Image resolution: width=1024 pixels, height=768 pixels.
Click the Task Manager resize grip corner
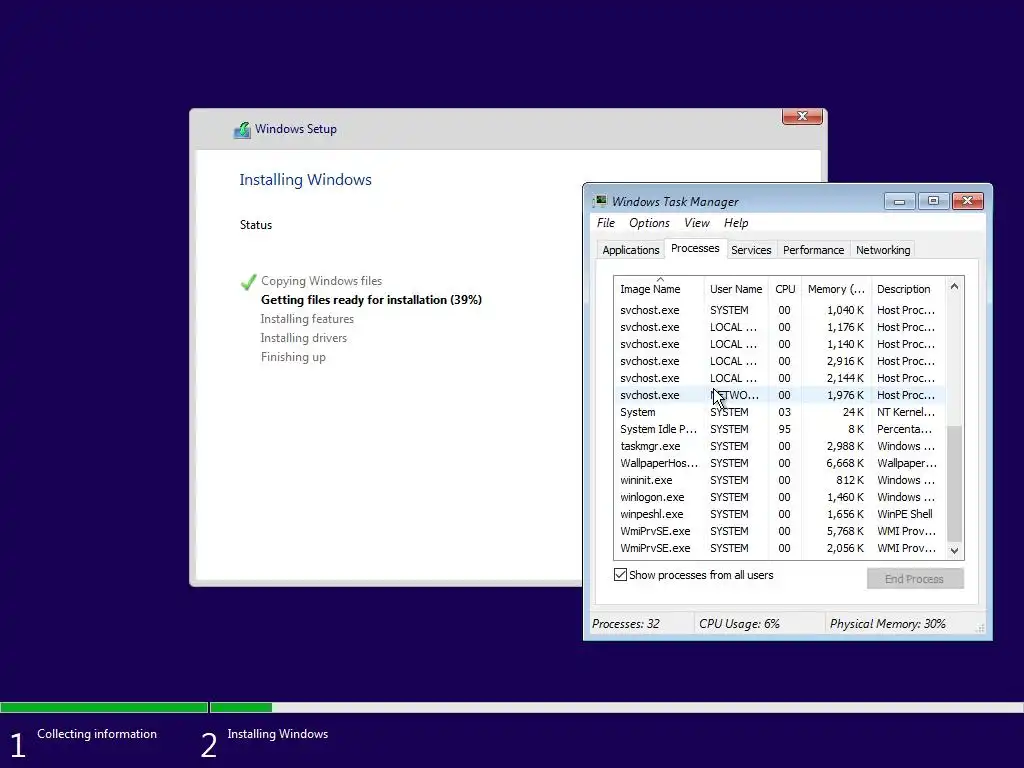980,628
